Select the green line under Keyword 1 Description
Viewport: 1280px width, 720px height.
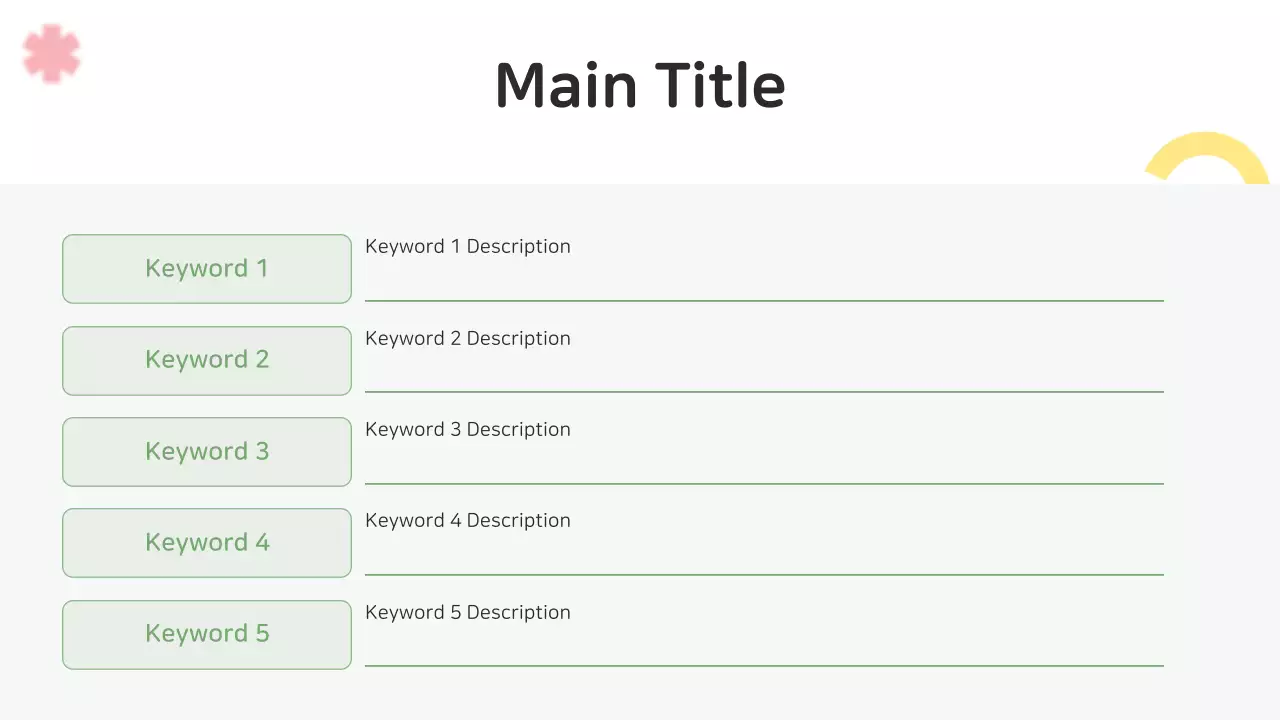(764, 300)
